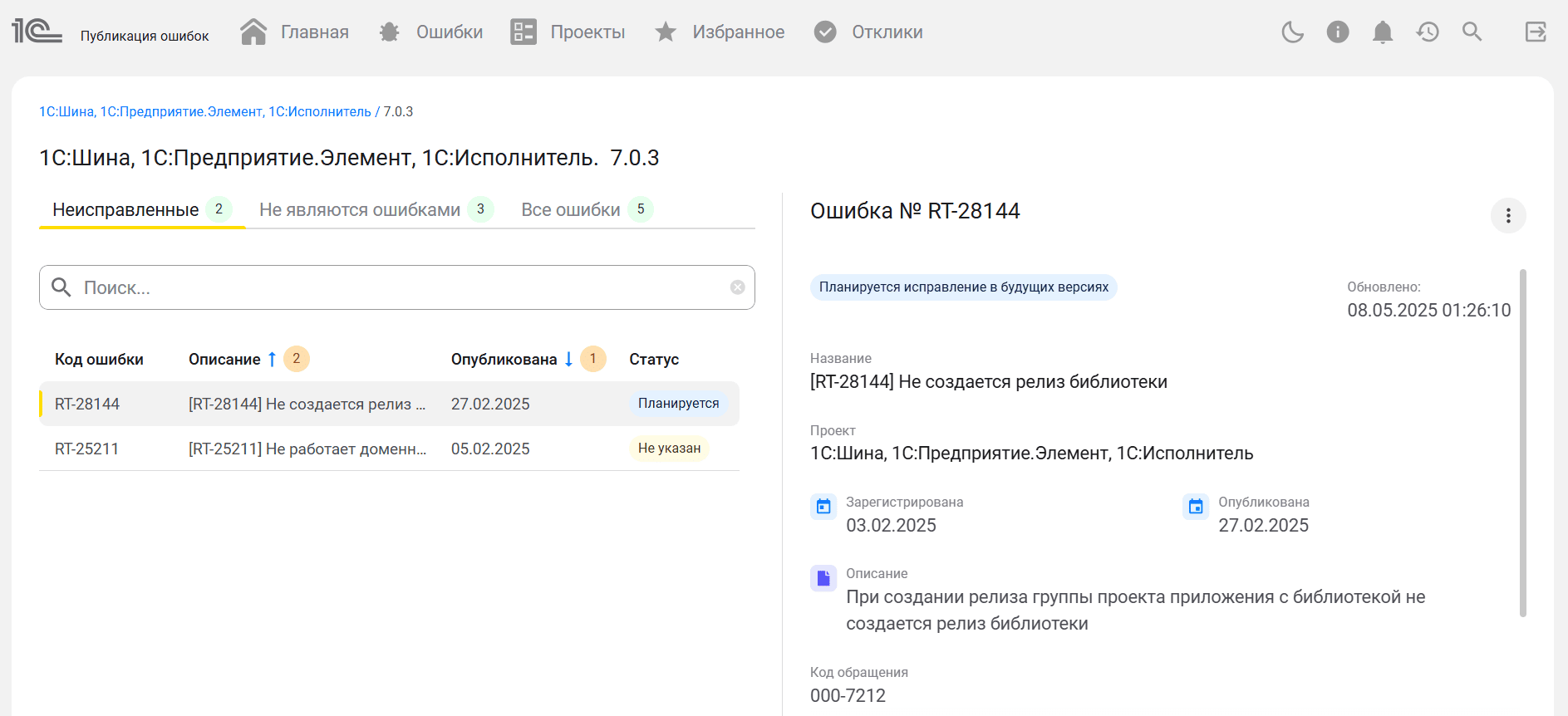Open the history clock icon

1428,32
